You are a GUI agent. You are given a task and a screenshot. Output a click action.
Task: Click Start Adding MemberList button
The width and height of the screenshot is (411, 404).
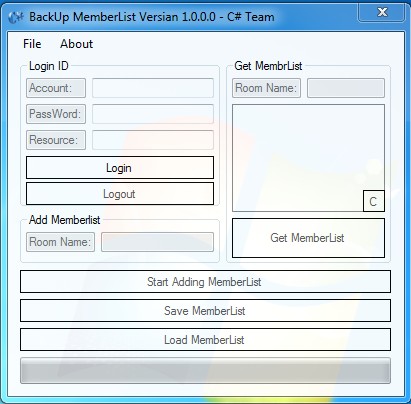coord(205,282)
